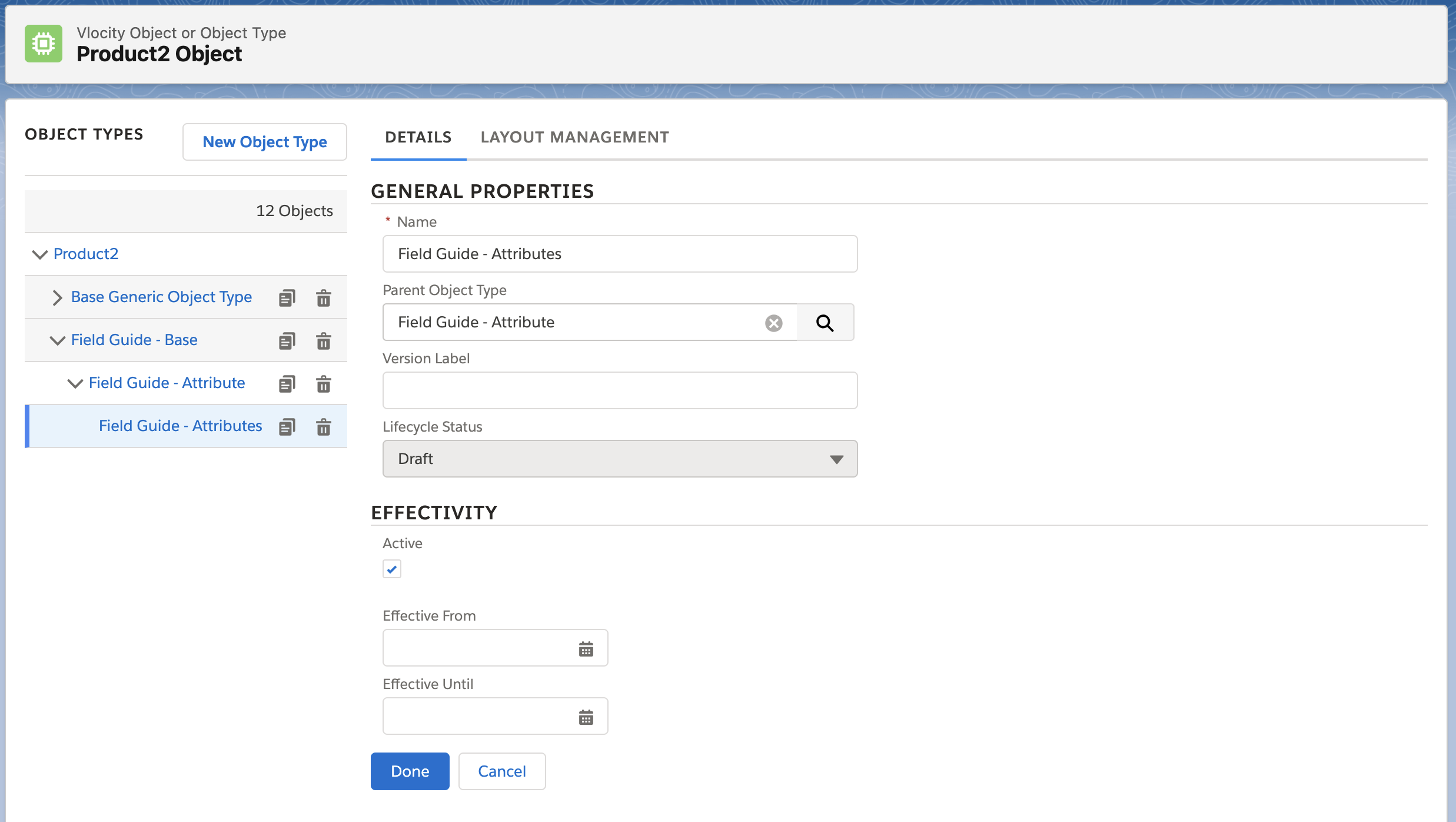Click into the Version Label field
This screenshot has height=822, width=1456.
coord(620,390)
